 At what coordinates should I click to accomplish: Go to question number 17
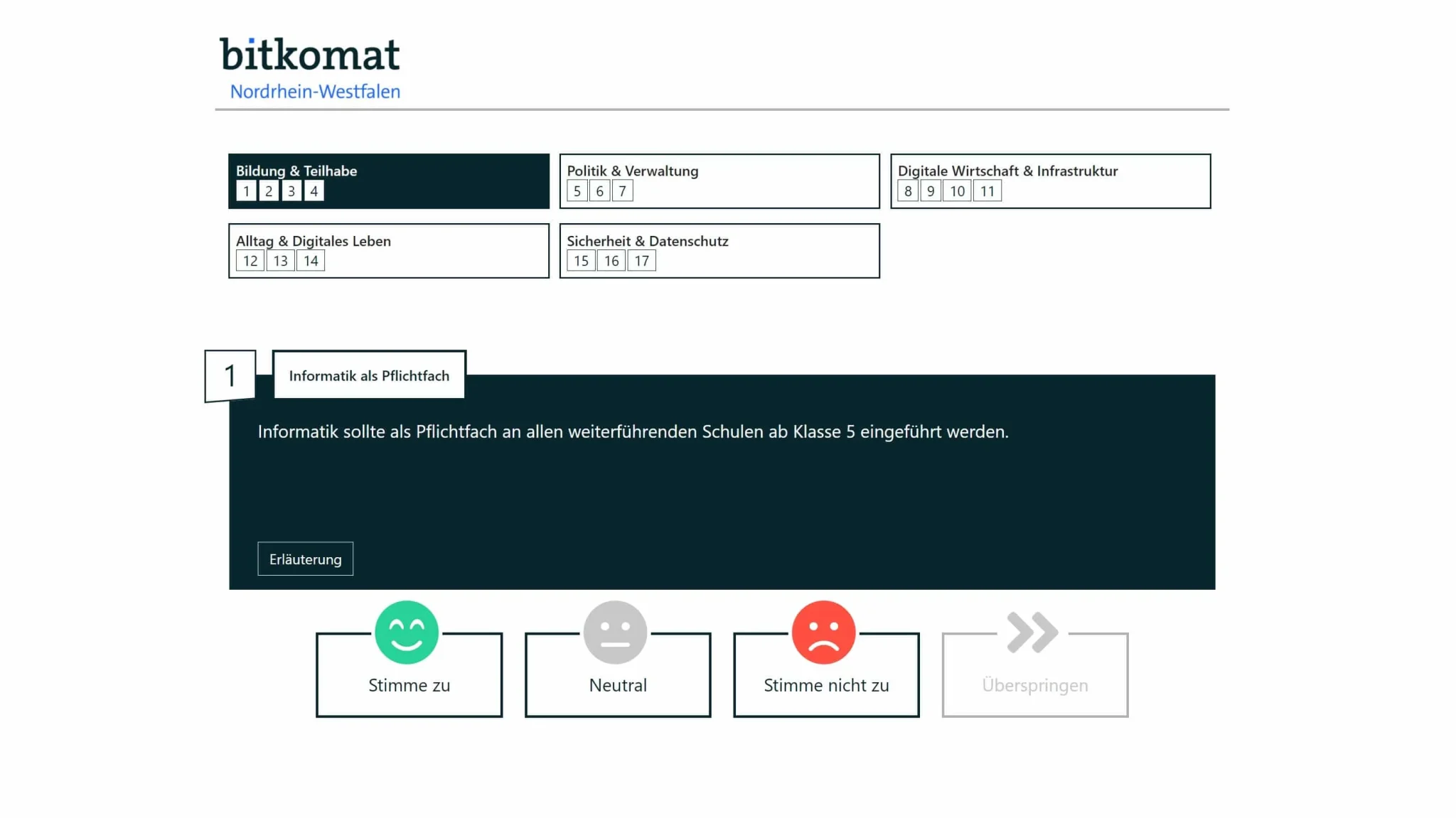coord(641,260)
